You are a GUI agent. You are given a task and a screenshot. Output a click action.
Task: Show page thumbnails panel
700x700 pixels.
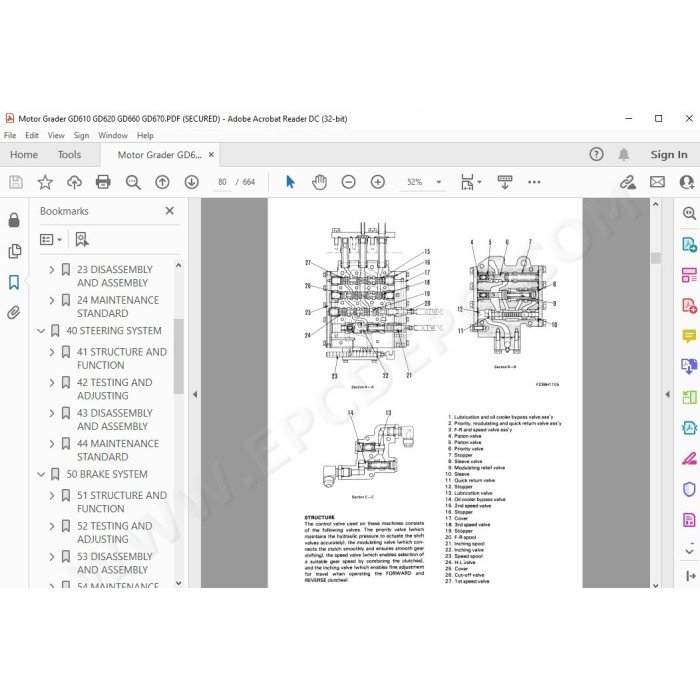(x=14, y=251)
